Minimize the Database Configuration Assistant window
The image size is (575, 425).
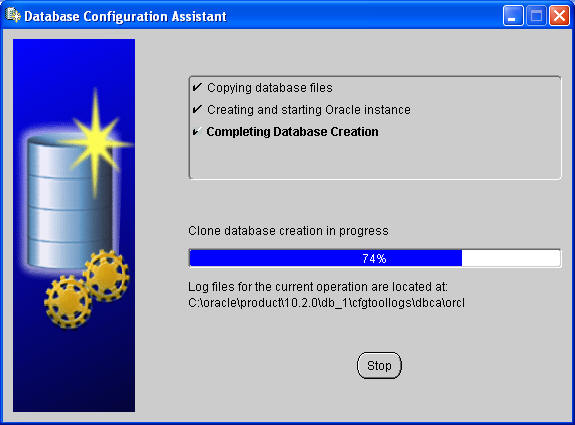click(x=513, y=16)
